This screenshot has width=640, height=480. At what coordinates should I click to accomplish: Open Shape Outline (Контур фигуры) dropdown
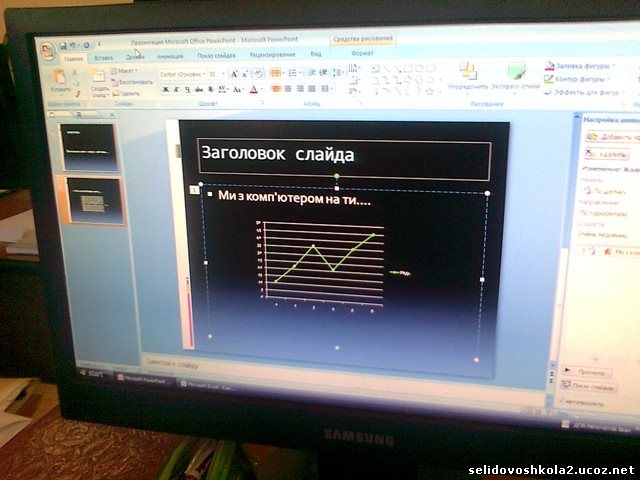coord(577,79)
